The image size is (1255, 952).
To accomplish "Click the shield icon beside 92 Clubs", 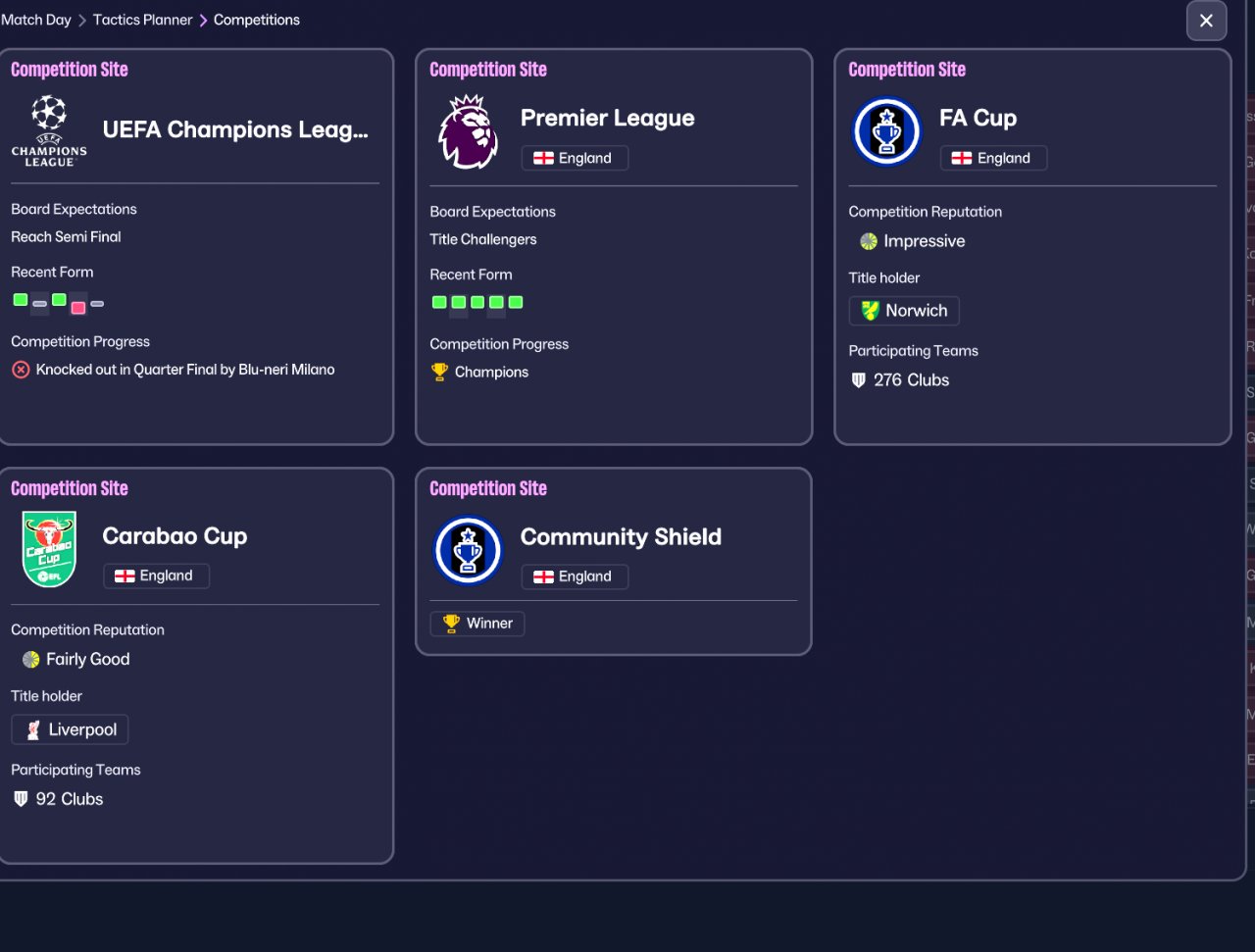I will pos(21,799).
